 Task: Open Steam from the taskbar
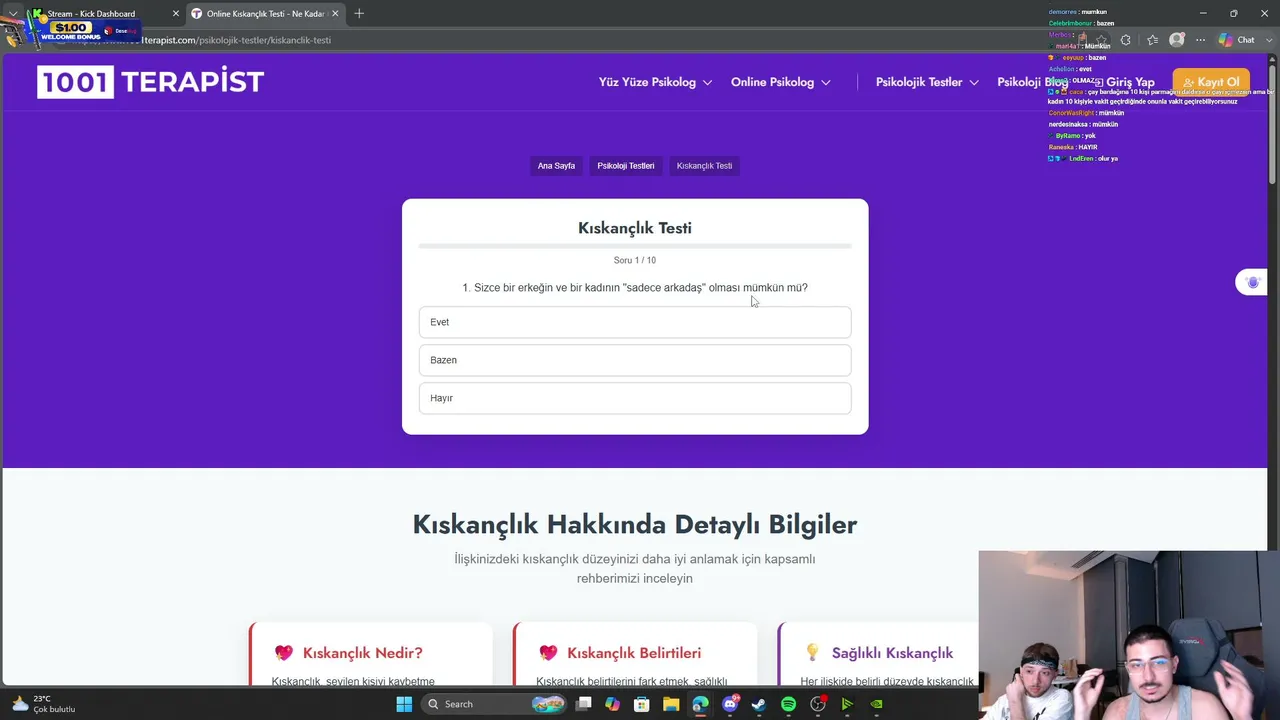pos(759,704)
